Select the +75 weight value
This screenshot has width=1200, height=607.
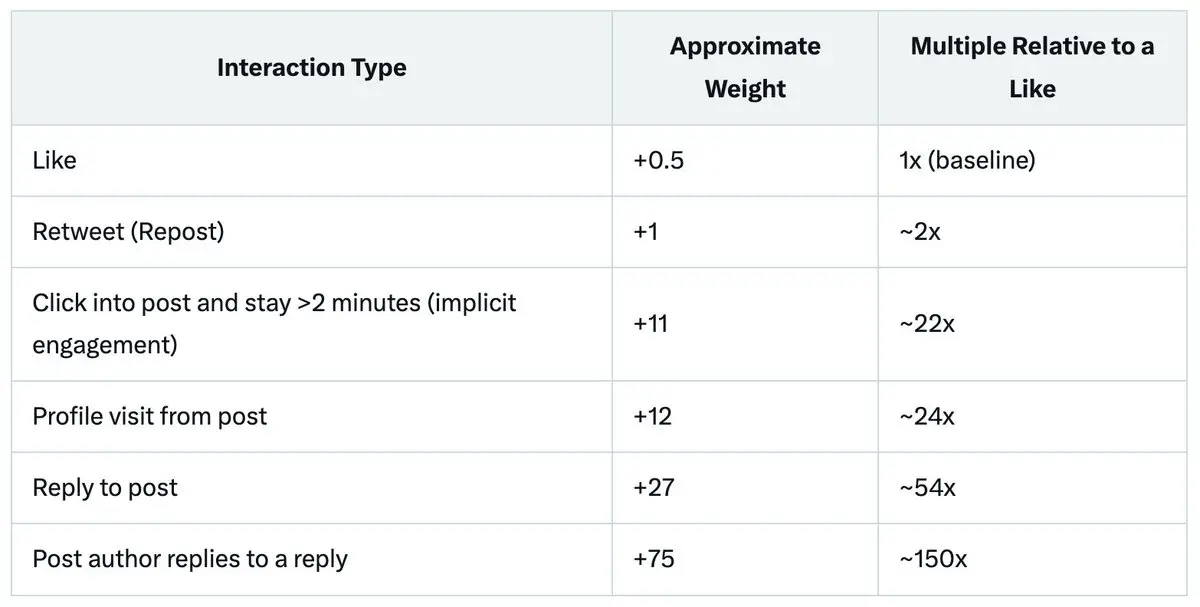pyautogui.click(x=654, y=559)
